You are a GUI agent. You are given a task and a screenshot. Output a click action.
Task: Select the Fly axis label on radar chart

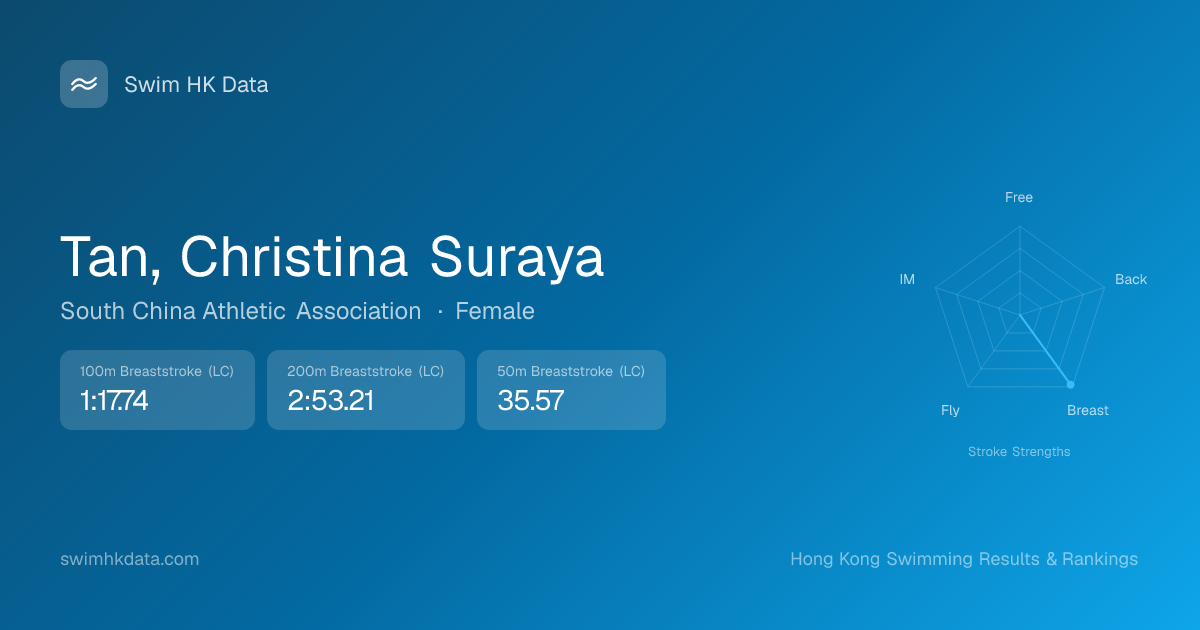[950, 411]
